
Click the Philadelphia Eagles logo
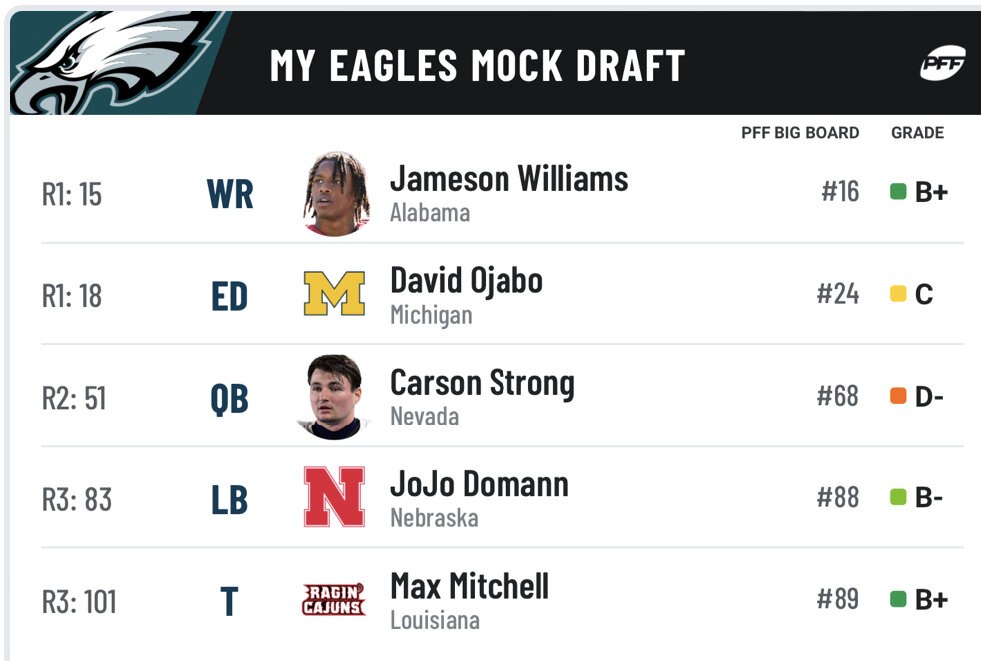(x=116, y=63)
